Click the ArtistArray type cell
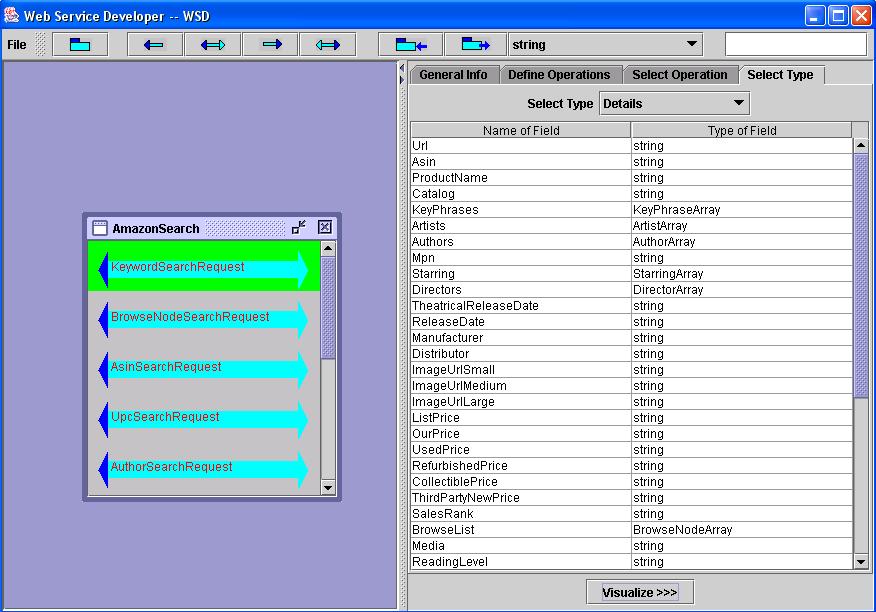 (741, 226)
